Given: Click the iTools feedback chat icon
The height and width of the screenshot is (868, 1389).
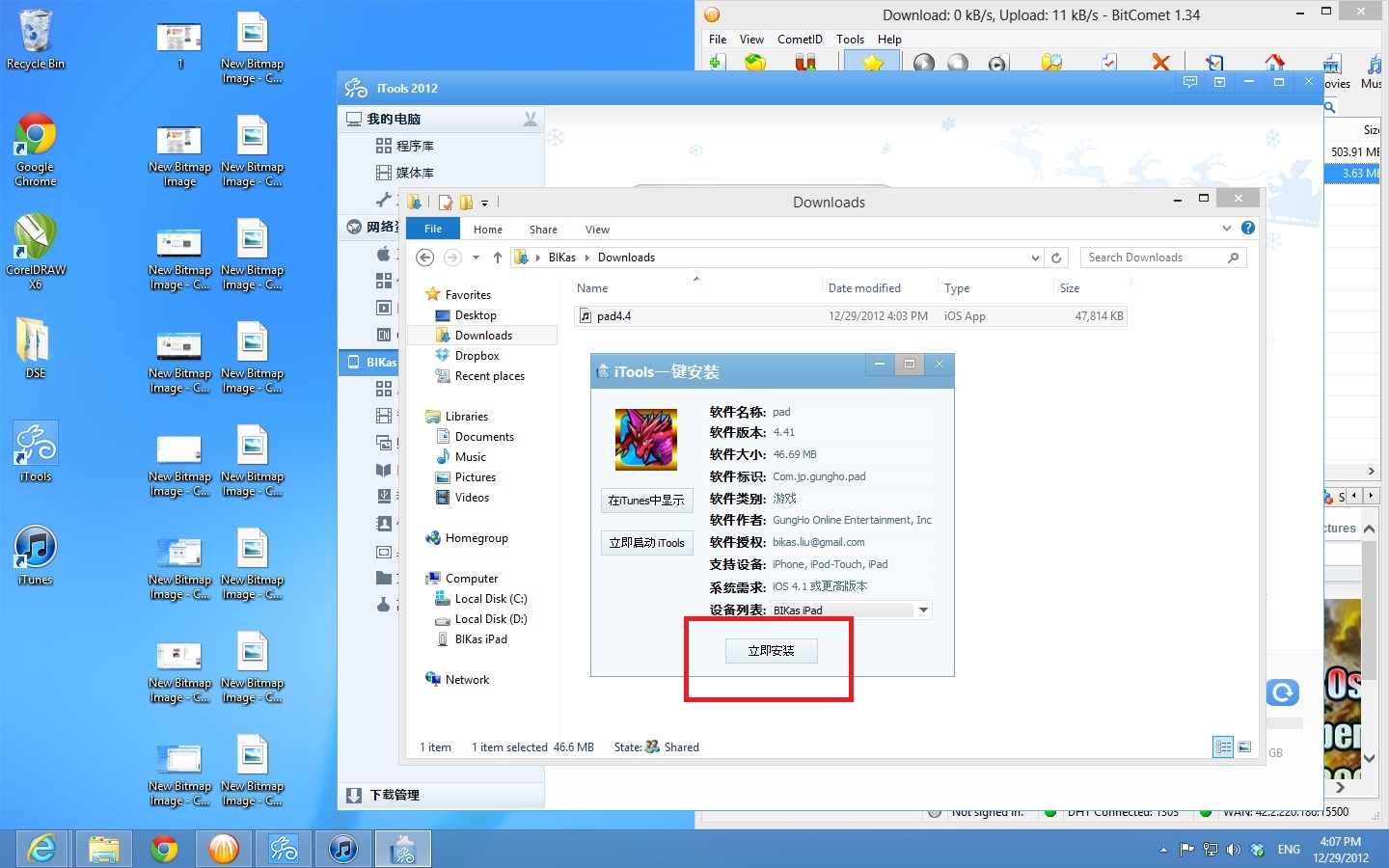Looking at the screenshot, I should pyautogui.click(x=1190, y=83).
